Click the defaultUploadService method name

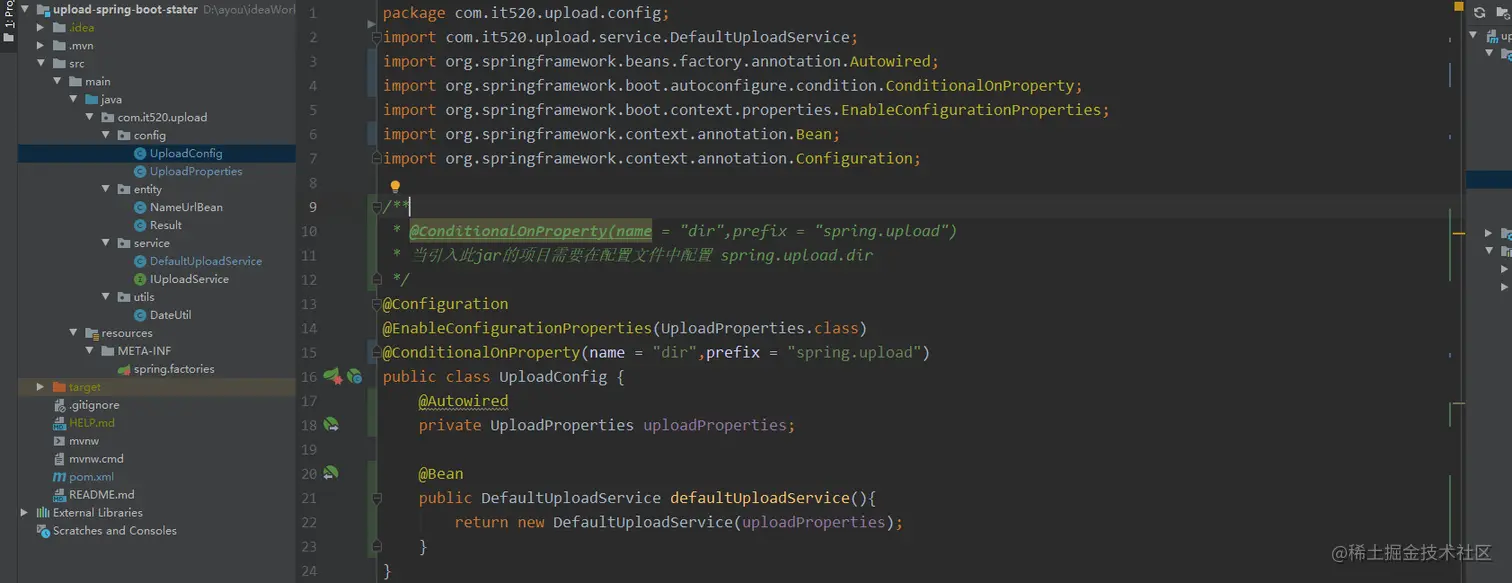[759, 498]
